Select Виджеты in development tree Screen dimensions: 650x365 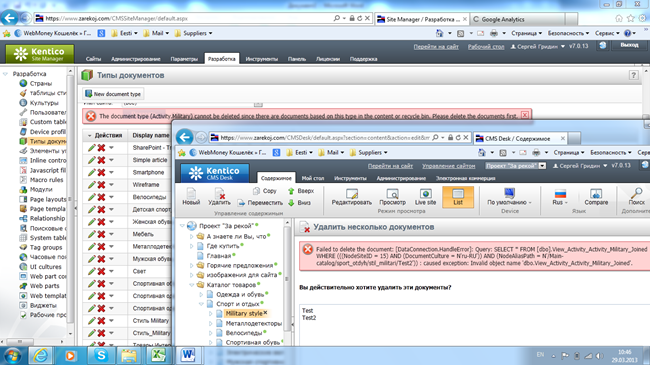click(x=43, y=305)
